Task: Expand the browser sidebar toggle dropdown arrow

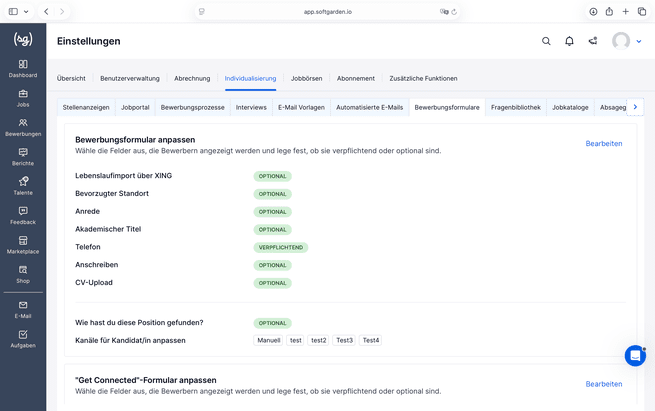Action: [26, 12]
